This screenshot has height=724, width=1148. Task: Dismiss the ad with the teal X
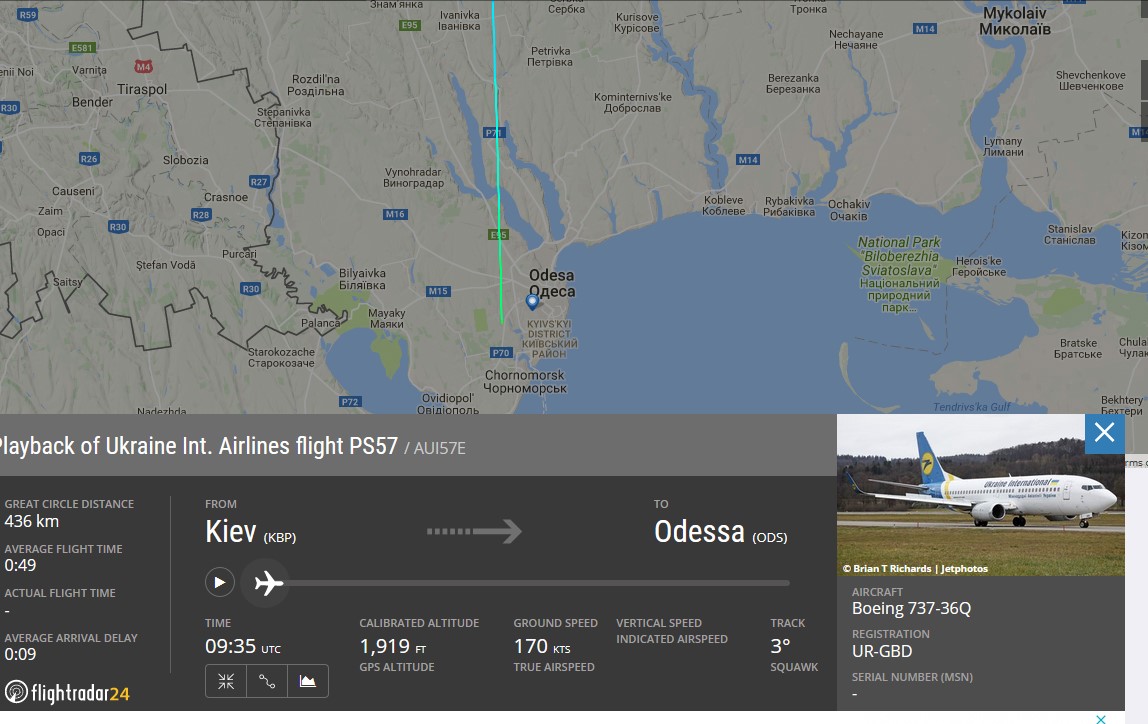(x=1101, y=718)
